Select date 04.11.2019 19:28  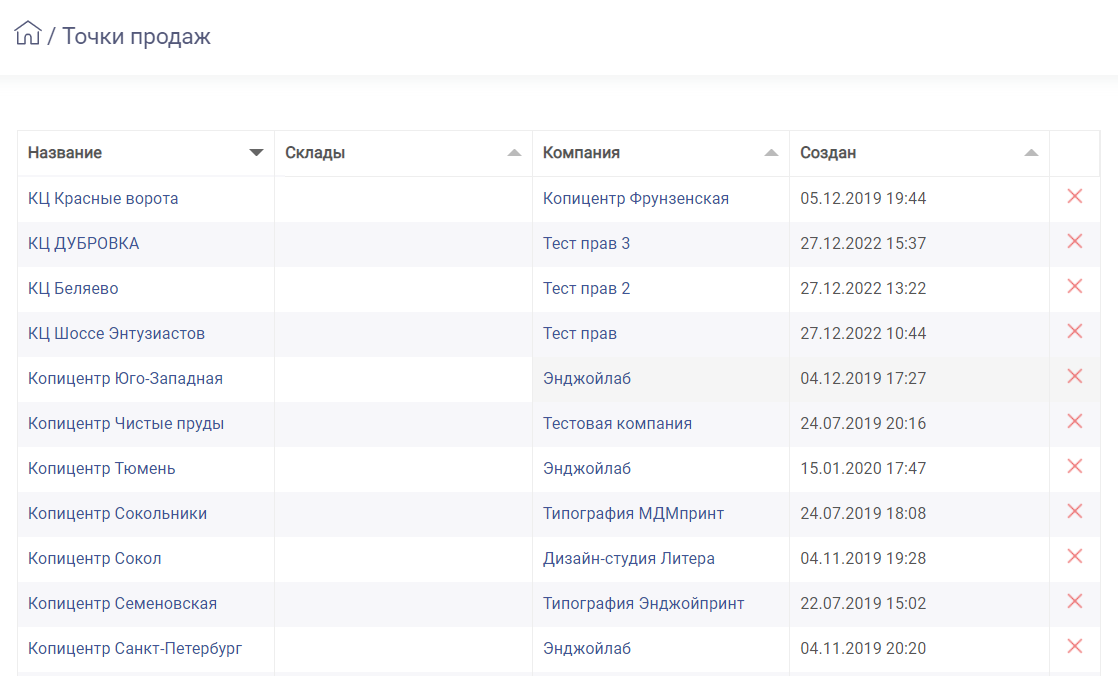click(863, 558)
